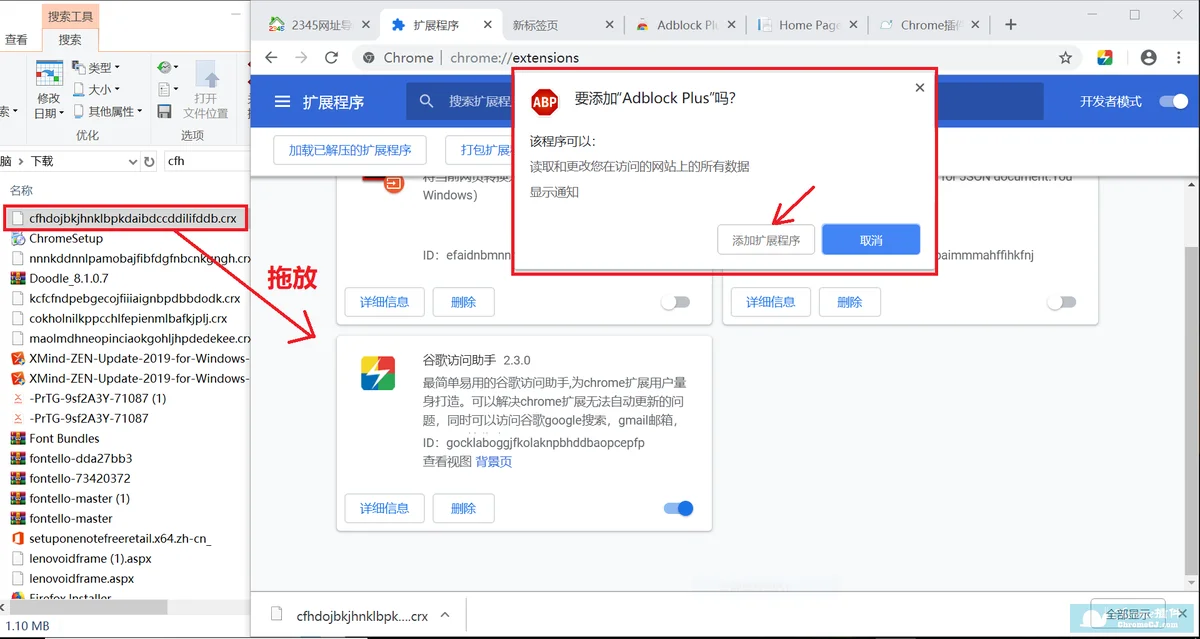Open the 背景页 link
Image resolution: width=1200 pixels, height=639 pixels.
494,462
